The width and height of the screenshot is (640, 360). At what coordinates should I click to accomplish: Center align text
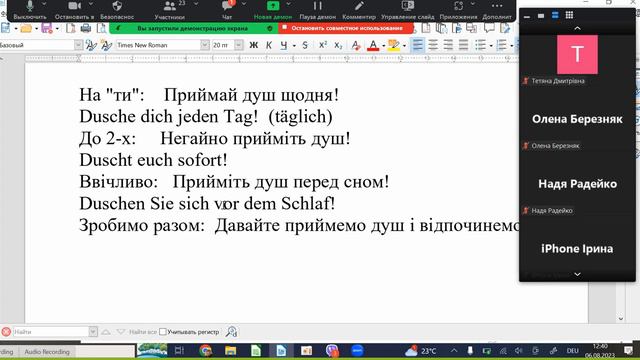pyautogui.click(x=433, y=45)
